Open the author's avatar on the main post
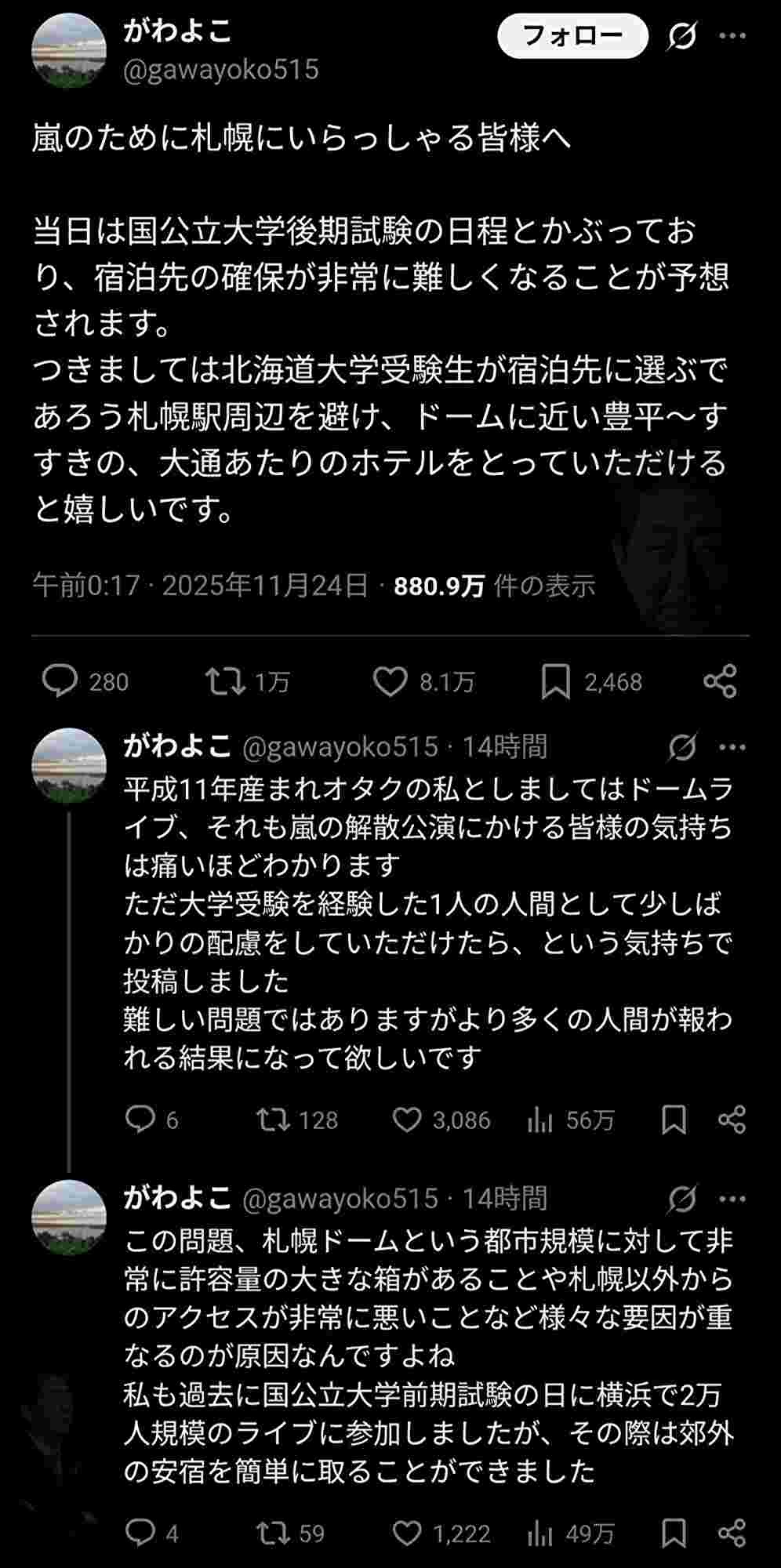 pos(69,50)
